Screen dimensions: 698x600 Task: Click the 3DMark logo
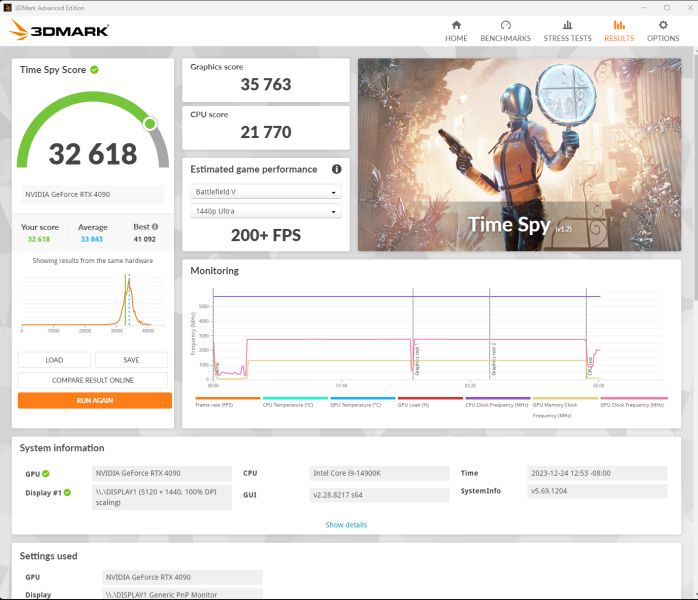(60, 31)
